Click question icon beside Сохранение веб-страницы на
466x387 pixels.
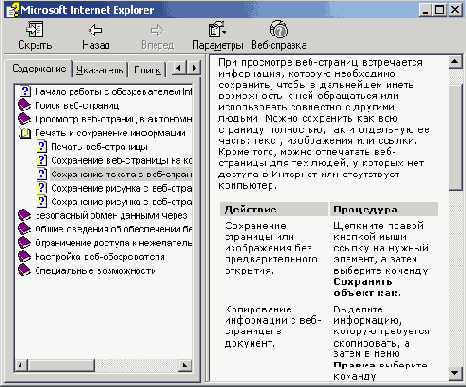[41, 160]
